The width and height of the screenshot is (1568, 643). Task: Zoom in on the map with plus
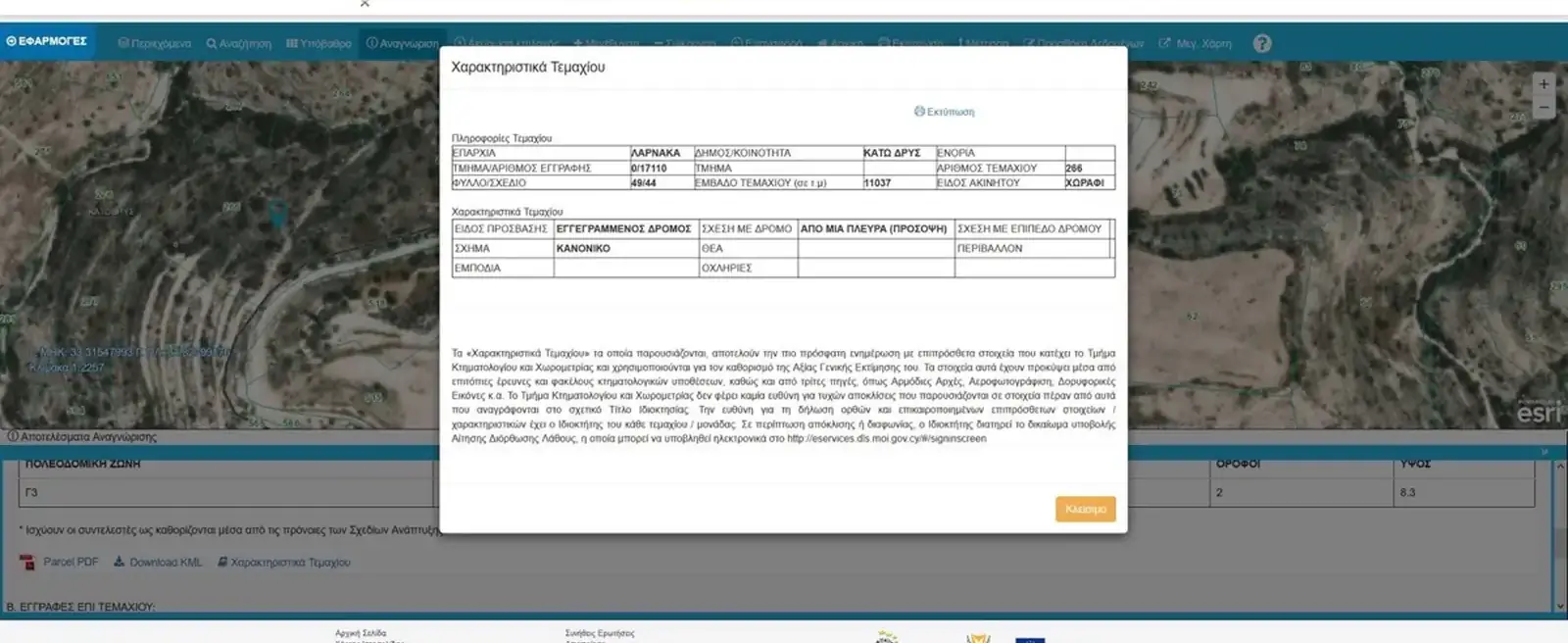(x=1543, y=84)
